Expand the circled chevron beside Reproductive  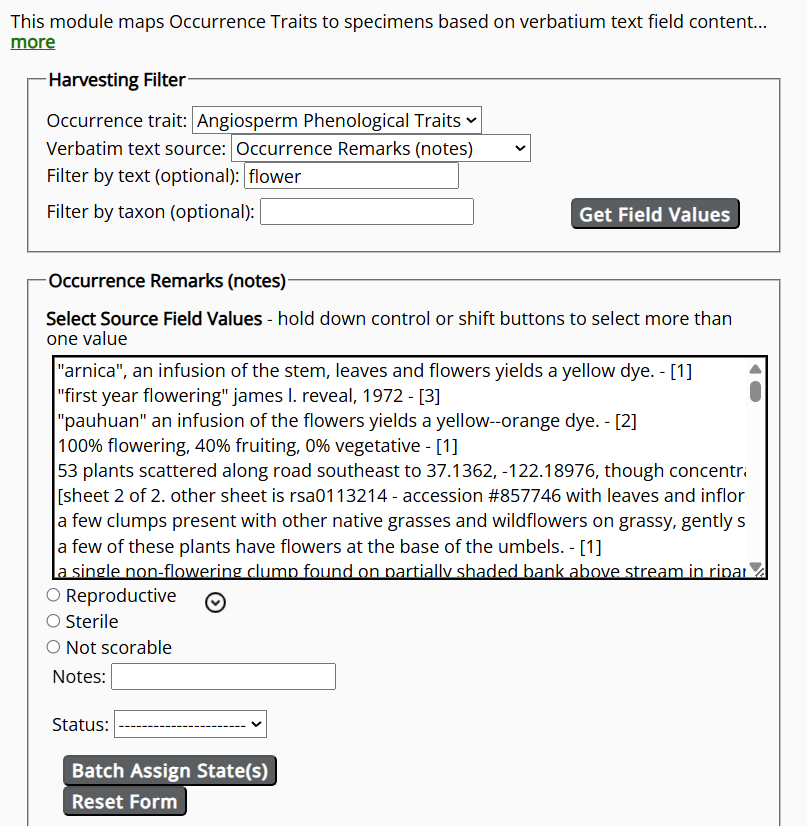coord(215,602)
